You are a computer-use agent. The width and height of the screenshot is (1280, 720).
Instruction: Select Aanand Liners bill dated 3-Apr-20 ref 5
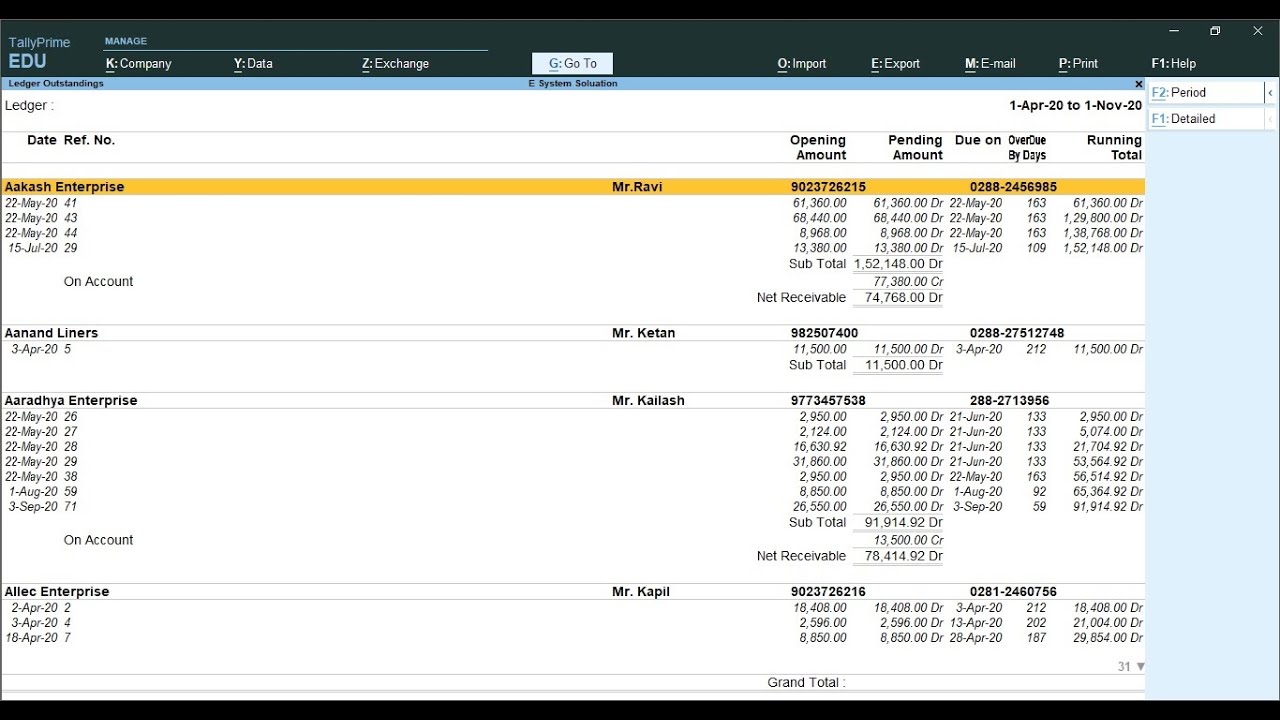(573, 349)
